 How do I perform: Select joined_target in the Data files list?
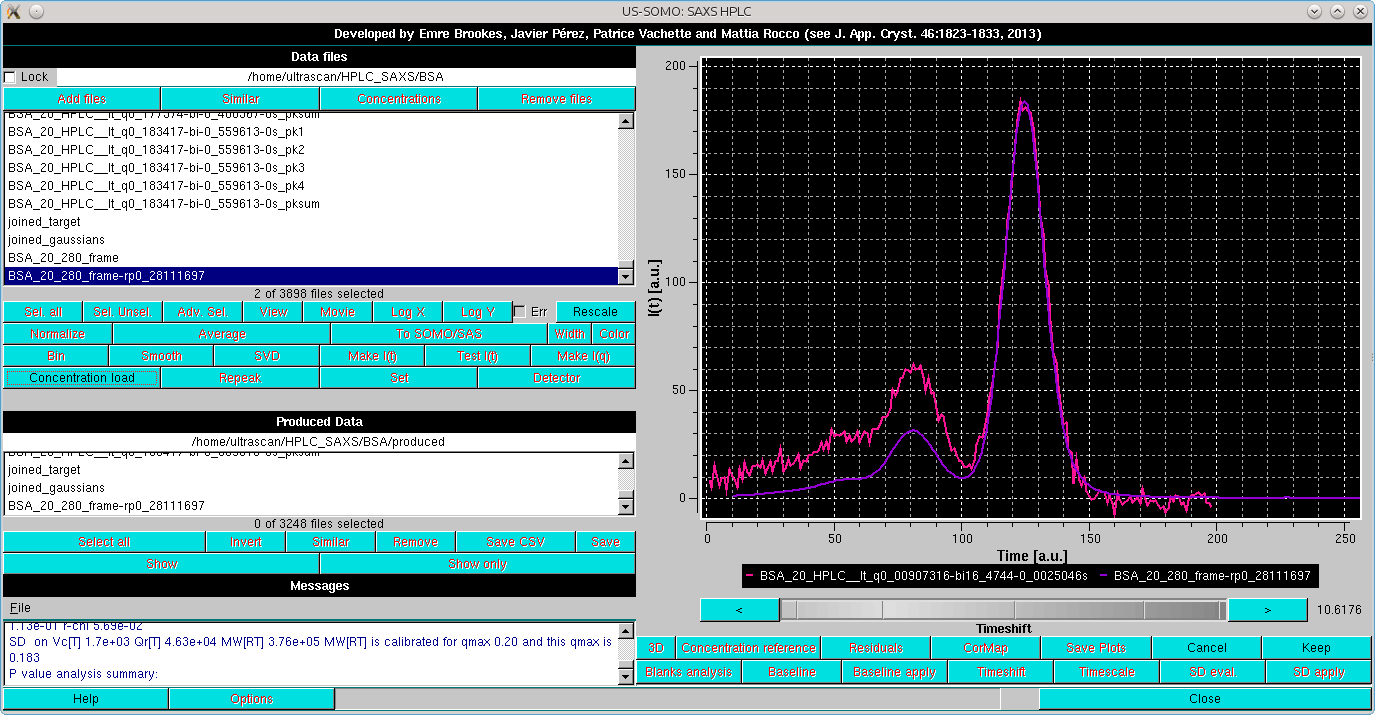click(311, 222)
